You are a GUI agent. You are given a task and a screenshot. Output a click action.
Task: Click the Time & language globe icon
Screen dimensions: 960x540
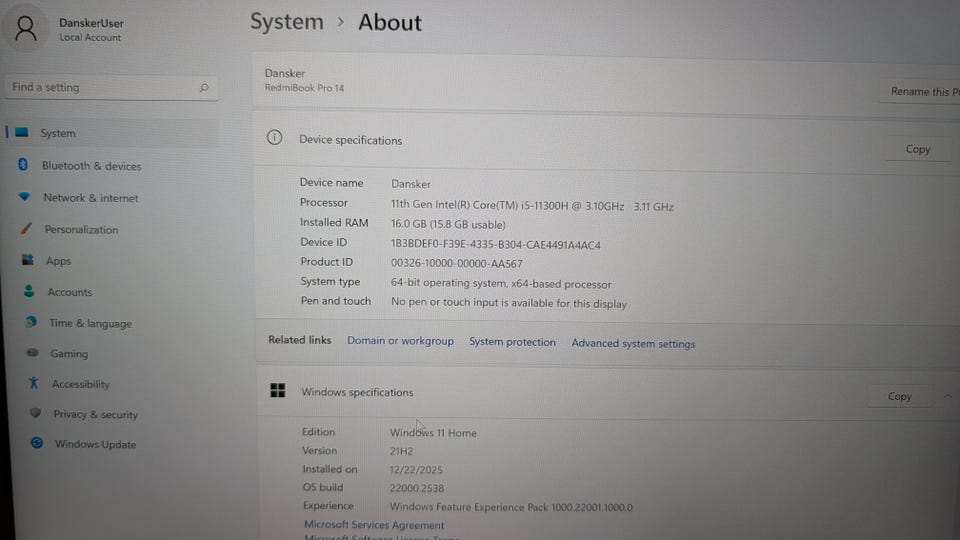[31, 321]
